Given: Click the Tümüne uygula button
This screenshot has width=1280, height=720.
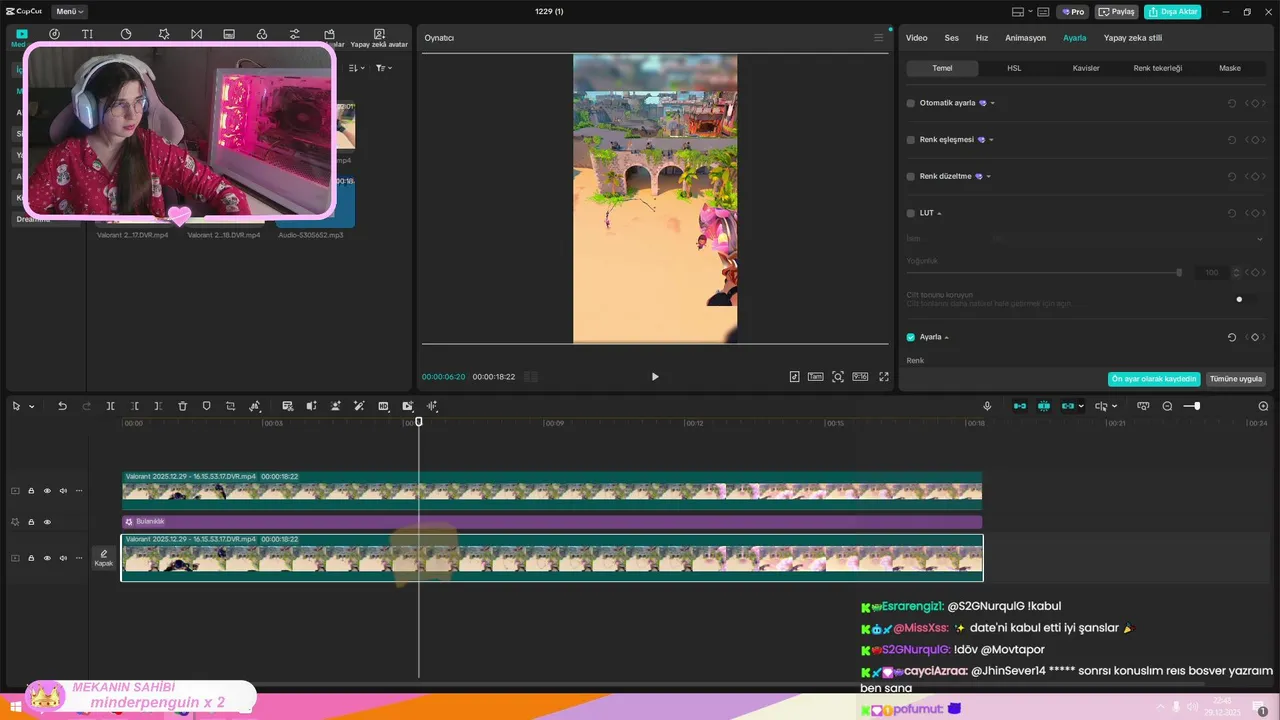Looking at the screenshot, I should coord(1236,379).
